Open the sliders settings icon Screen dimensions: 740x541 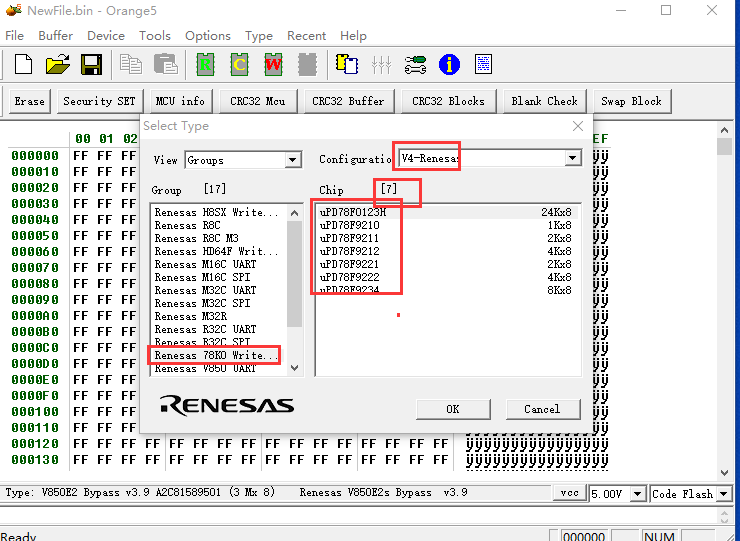pos(381,65)
